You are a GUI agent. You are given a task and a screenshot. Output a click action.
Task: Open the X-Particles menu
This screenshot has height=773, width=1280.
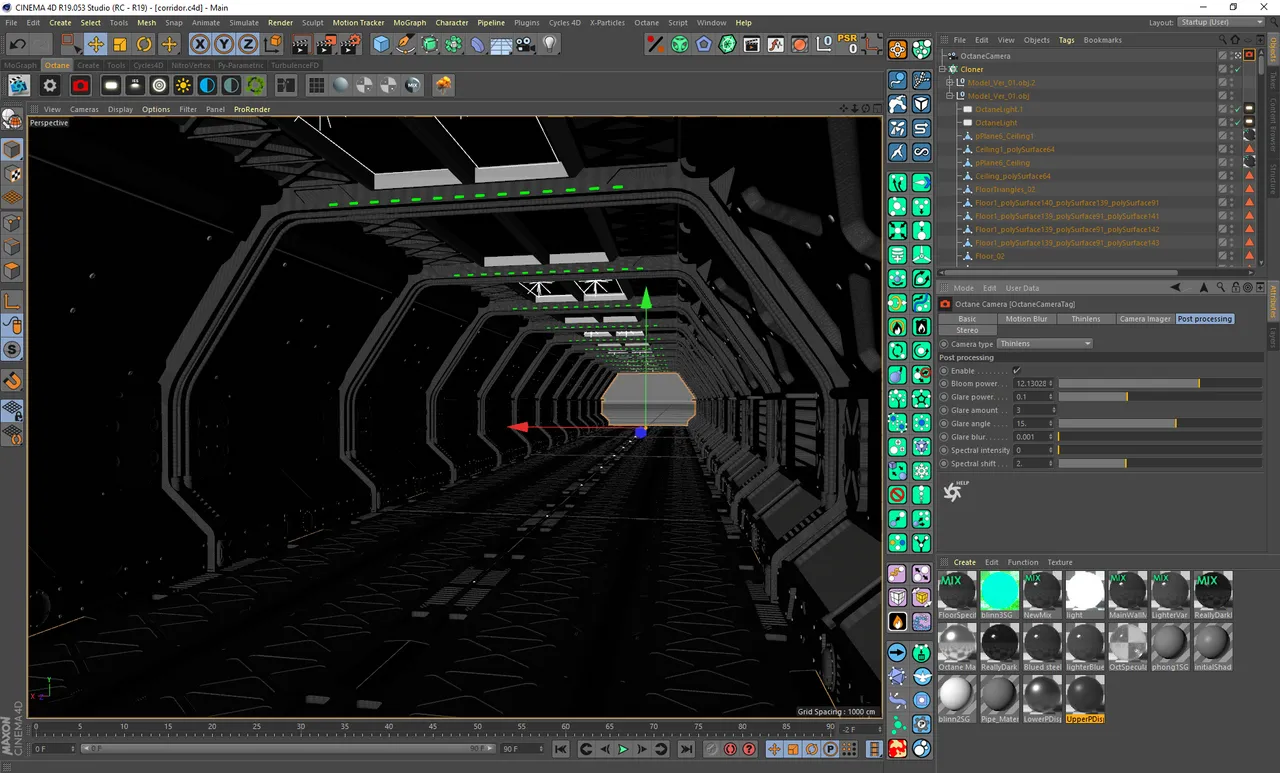pyautogui.click(x=606, y=22)
